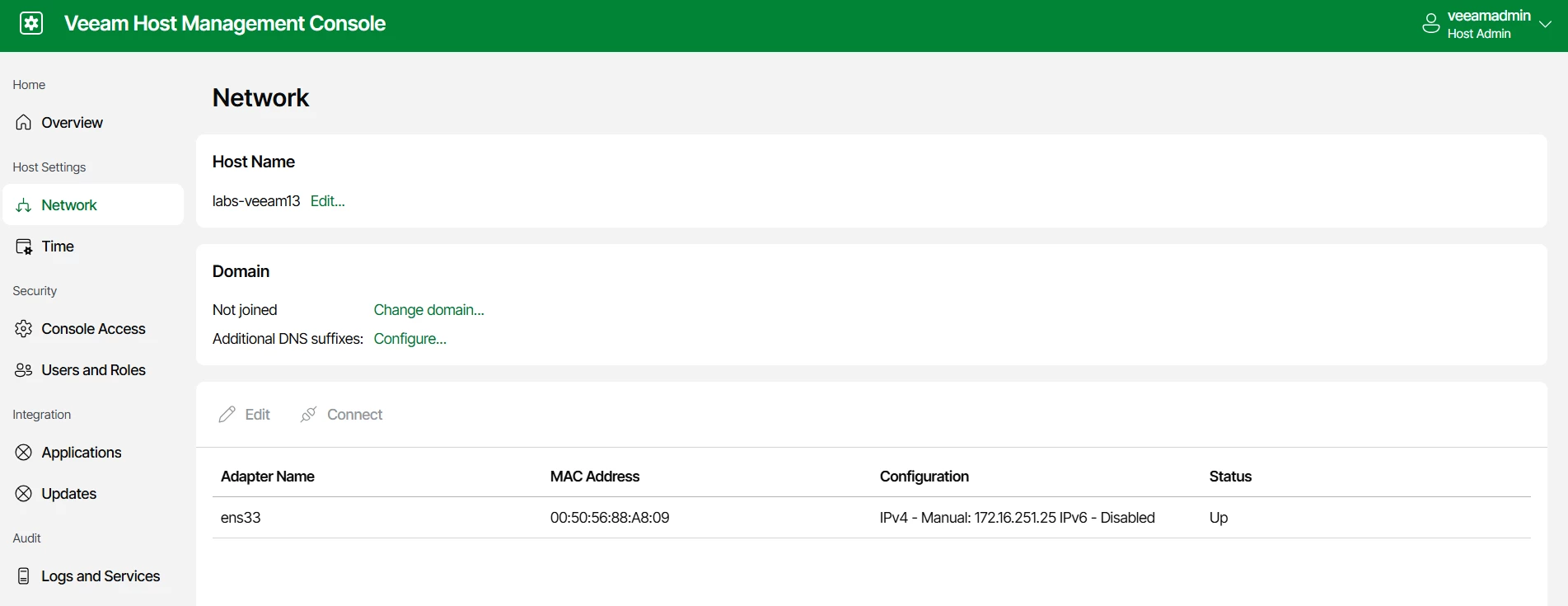Viewport: 1568px width, 606px height.
Task: Click the Applications circled-x icon
Action: pos(24,453)
